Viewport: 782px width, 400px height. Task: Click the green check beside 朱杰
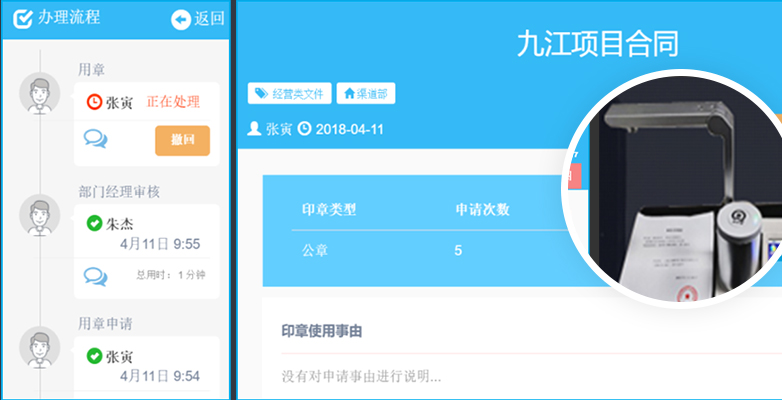coord(94,223)
